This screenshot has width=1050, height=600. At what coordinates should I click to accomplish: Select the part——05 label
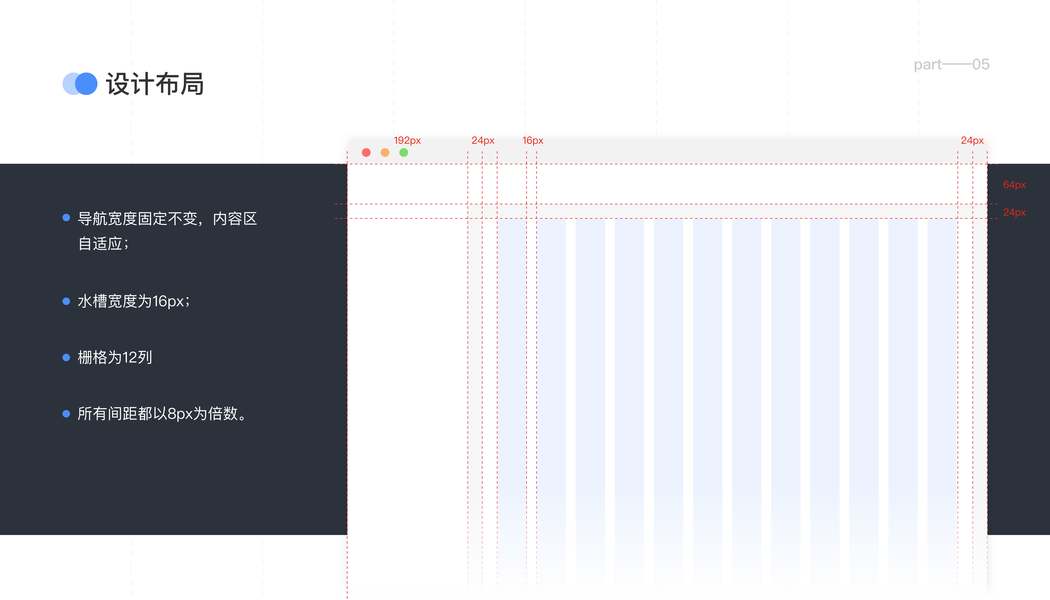pyautogui.click(x=952, y=64)
